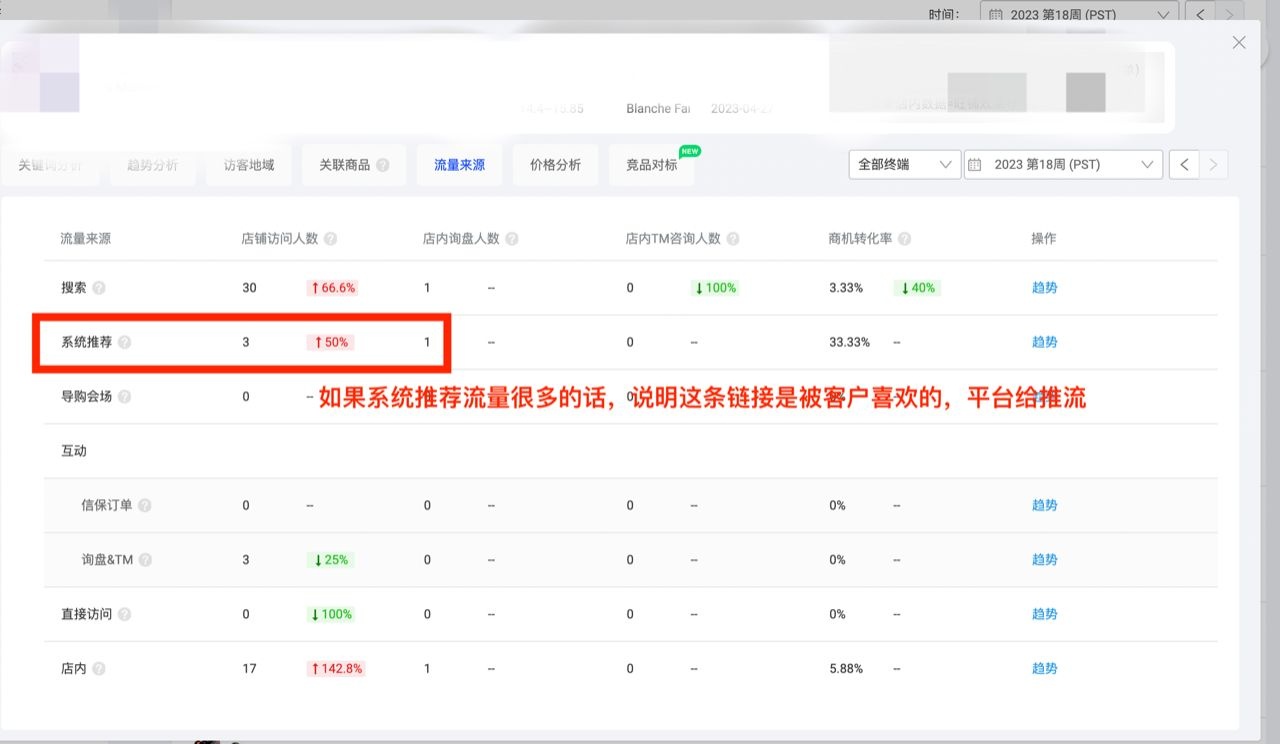Close the traffic source dialog
1280x744 pixels.
1239,42
